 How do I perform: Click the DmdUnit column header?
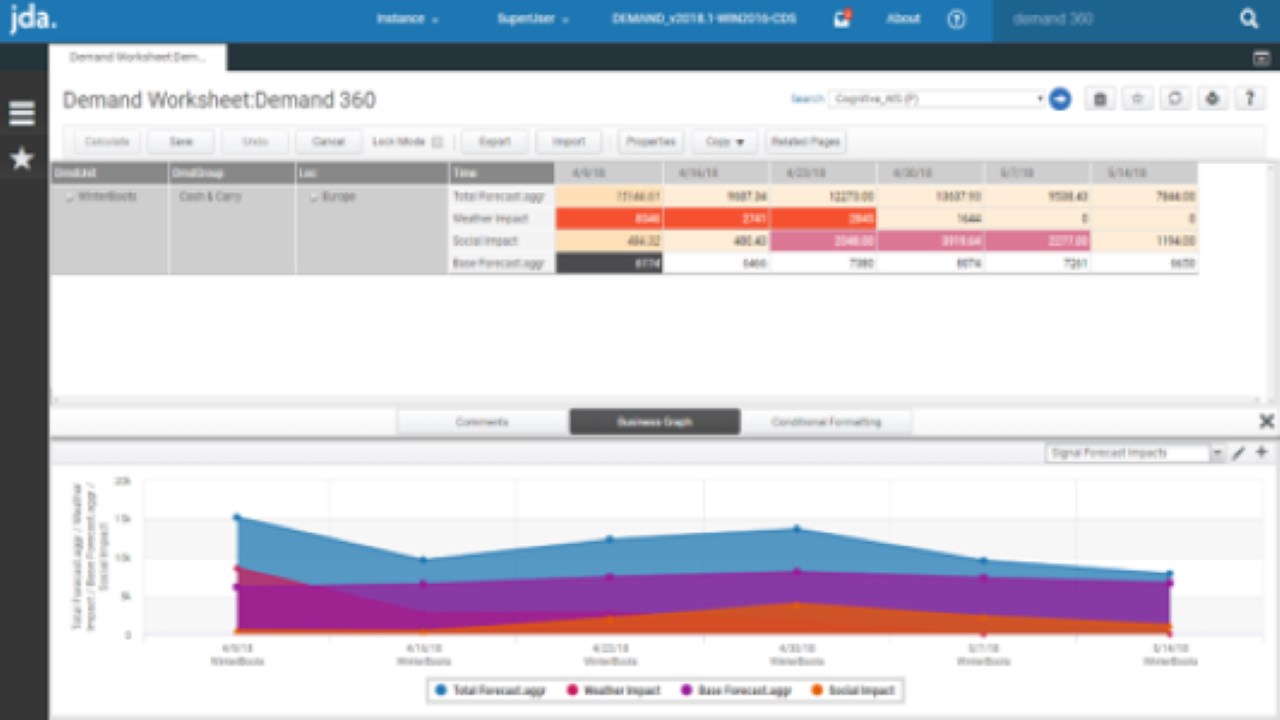109,173
